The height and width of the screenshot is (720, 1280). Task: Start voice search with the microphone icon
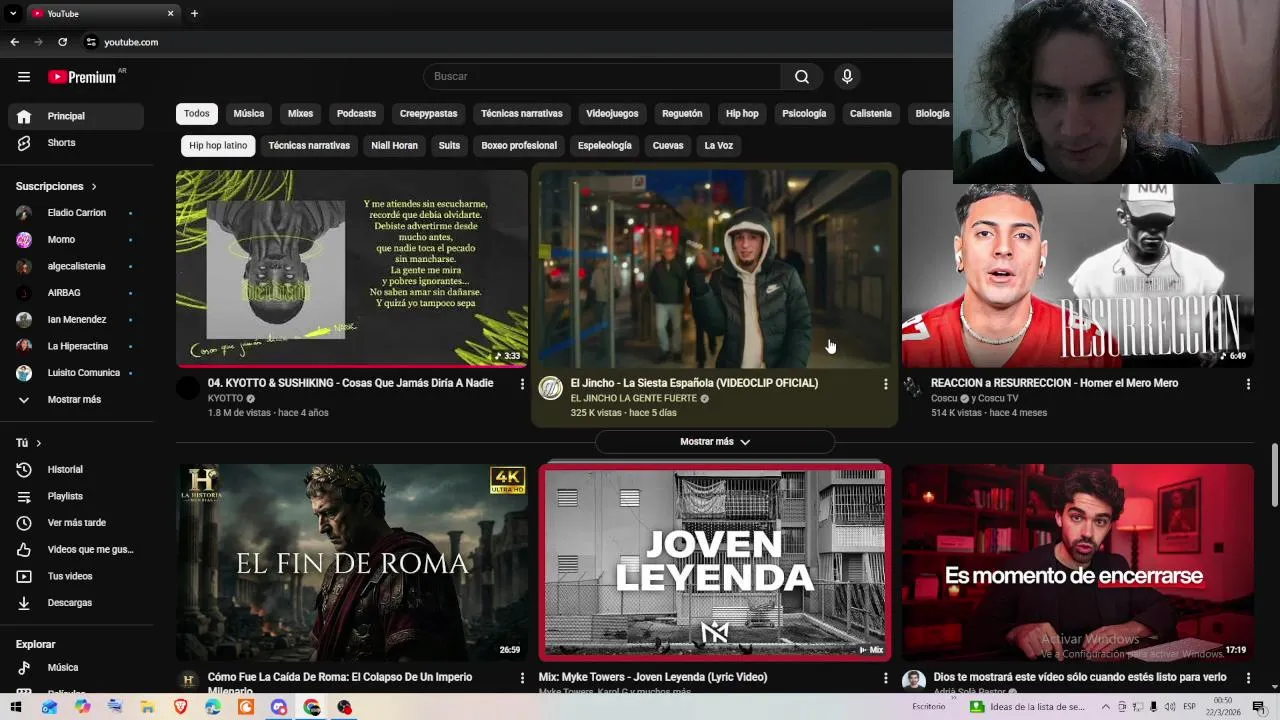click(847, 77)
